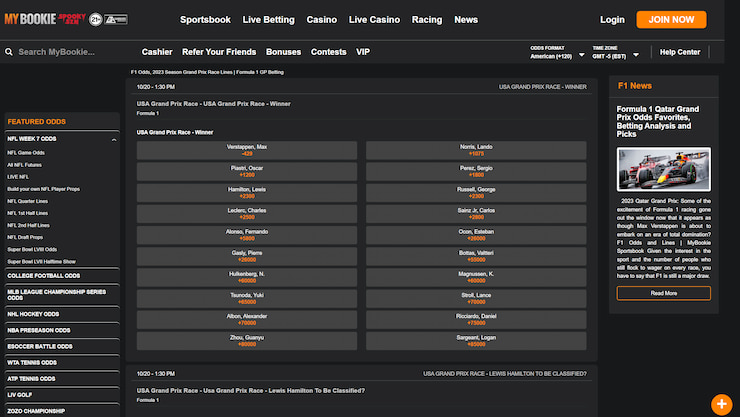
Task: Open the Formula 1 Qatar Grand Prix article headline
Action: [x=658, y=121]
